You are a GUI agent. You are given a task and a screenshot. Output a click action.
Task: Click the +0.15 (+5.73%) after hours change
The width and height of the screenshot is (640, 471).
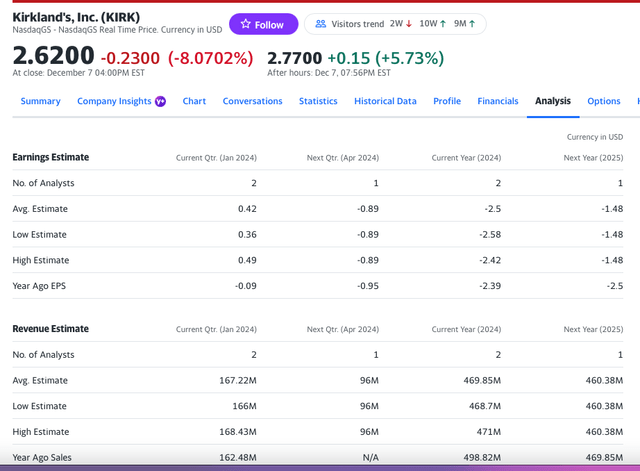386,58
